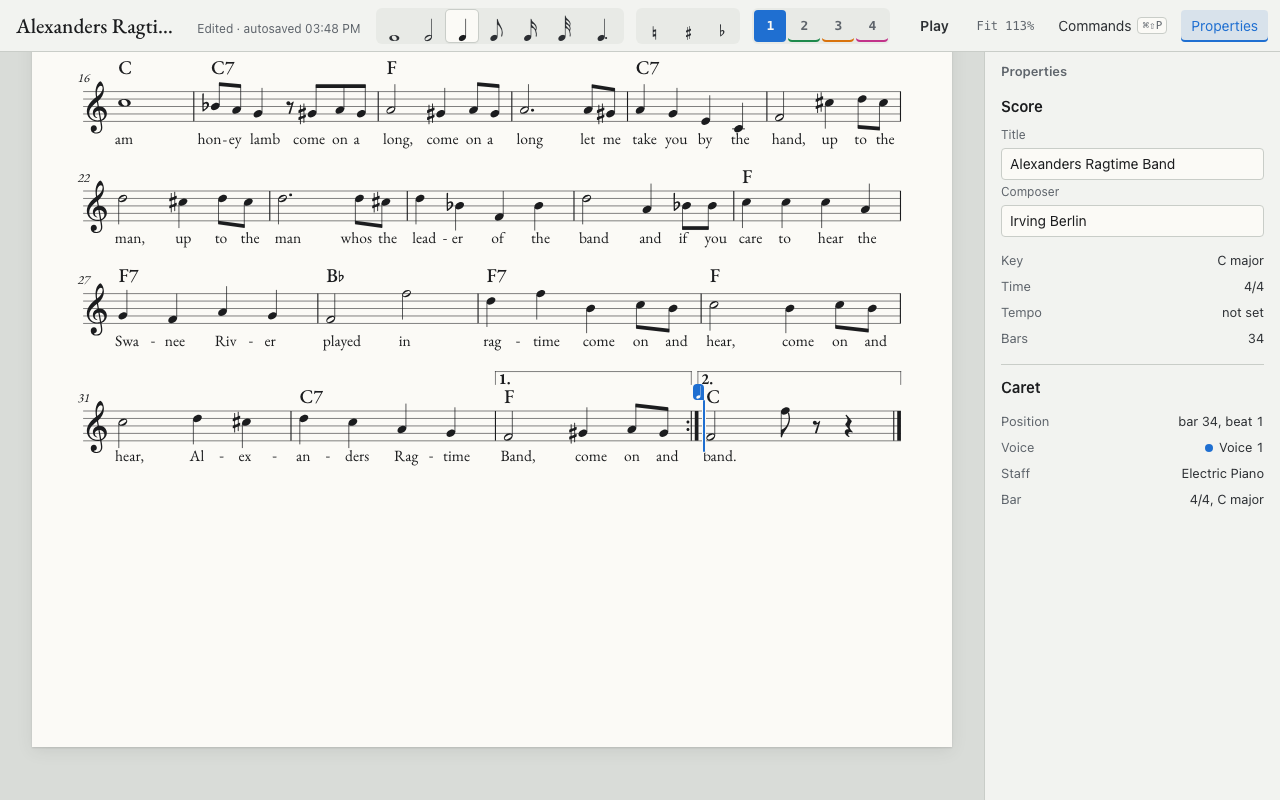Click the caret position "bar 34, beat 1"
This screenshot has width=1280, height=800.
point(1221,422)
